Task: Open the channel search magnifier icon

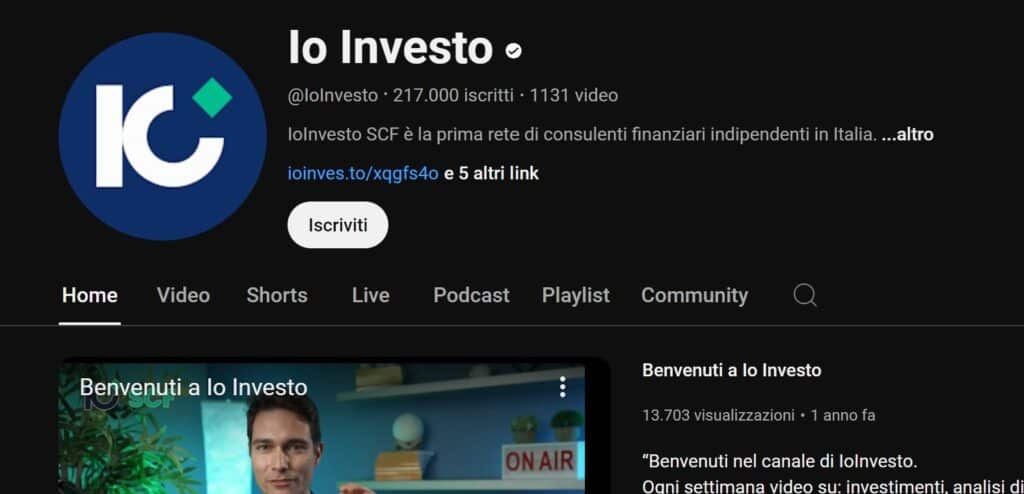Action: (x=805, y=295)
